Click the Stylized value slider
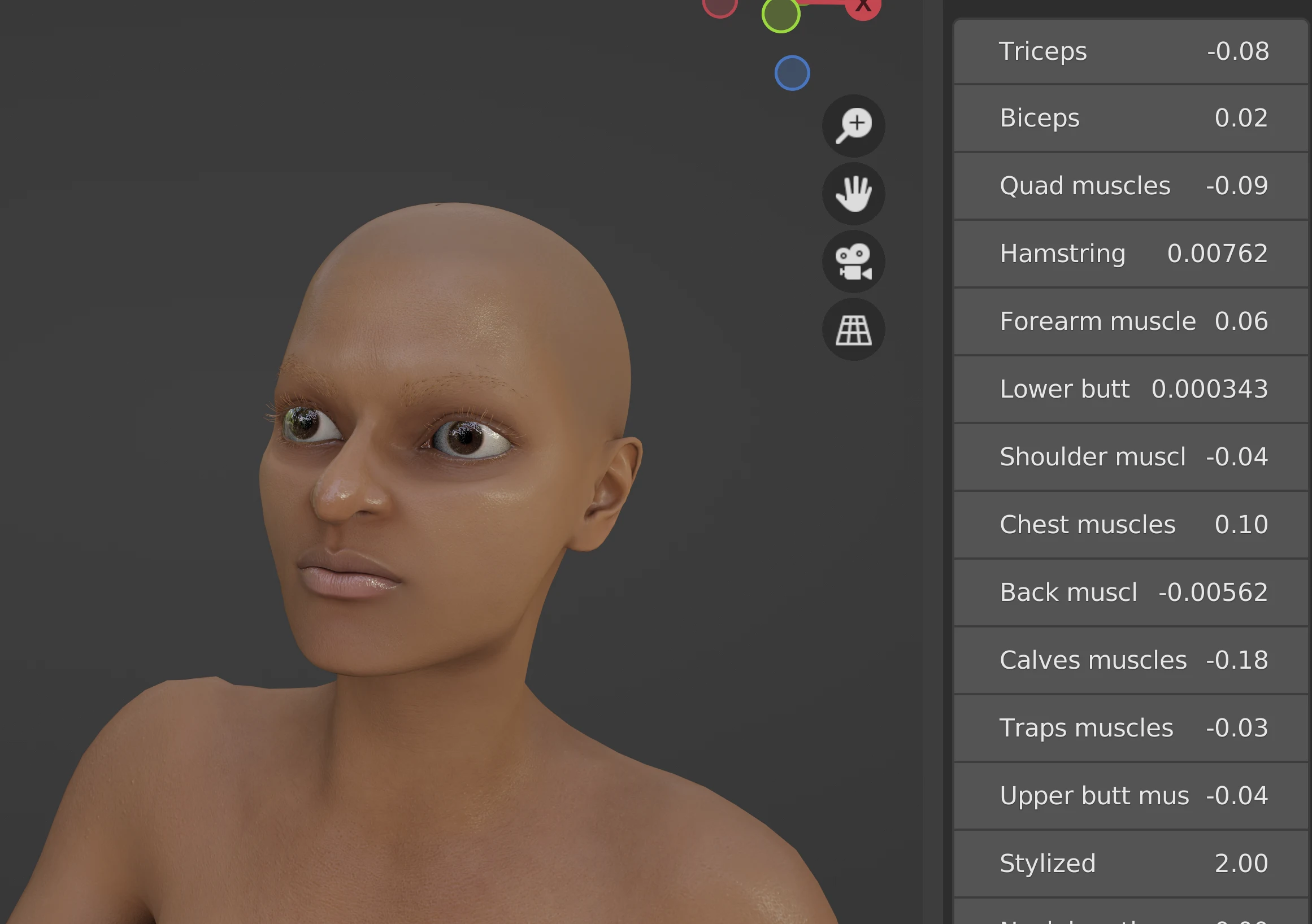Viewport: 1312px width, 924px height. pyautogui.click(x=1131, y=864)
